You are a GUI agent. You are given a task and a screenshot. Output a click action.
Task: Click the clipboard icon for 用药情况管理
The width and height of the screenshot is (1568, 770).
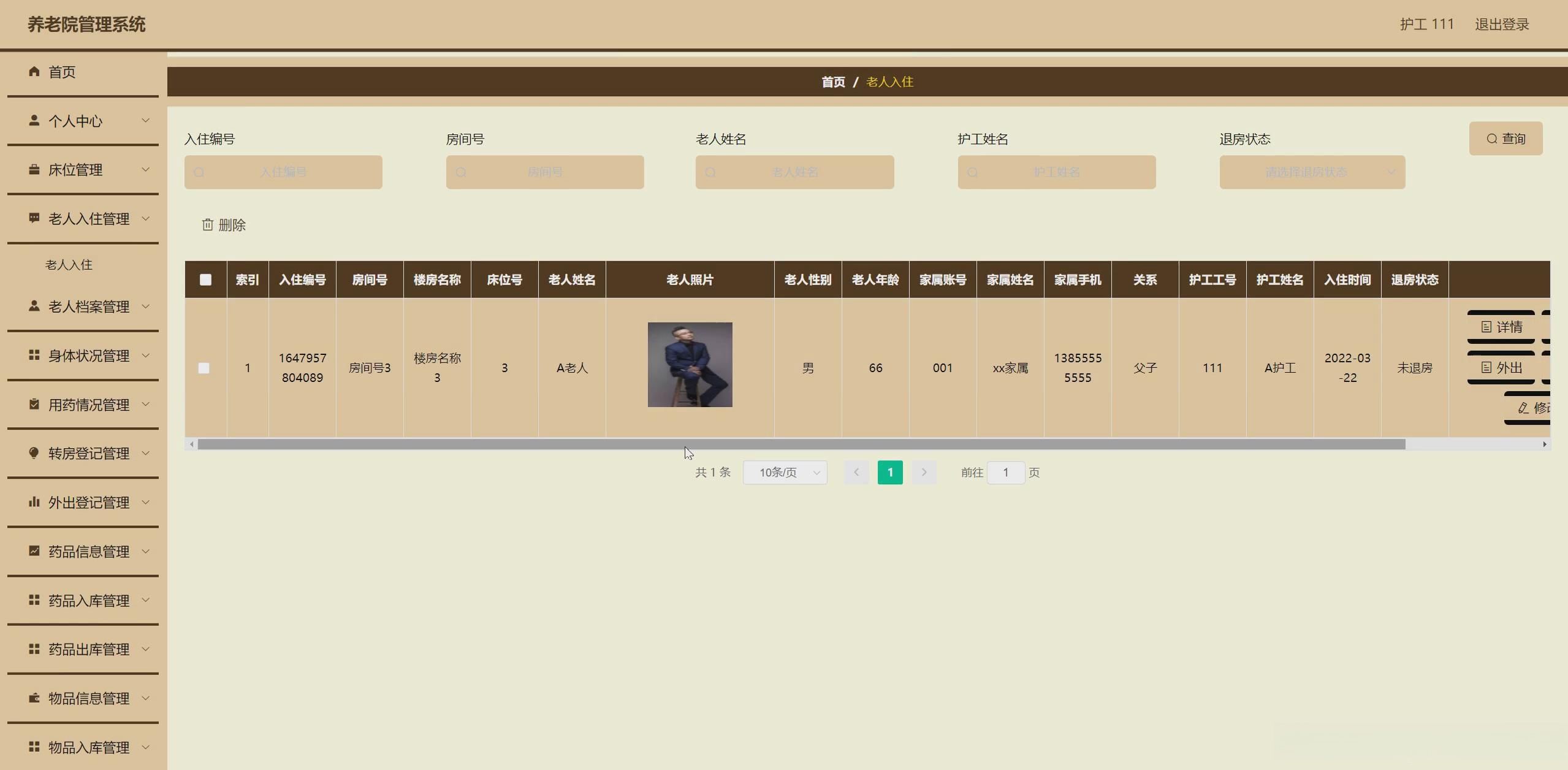34,404
